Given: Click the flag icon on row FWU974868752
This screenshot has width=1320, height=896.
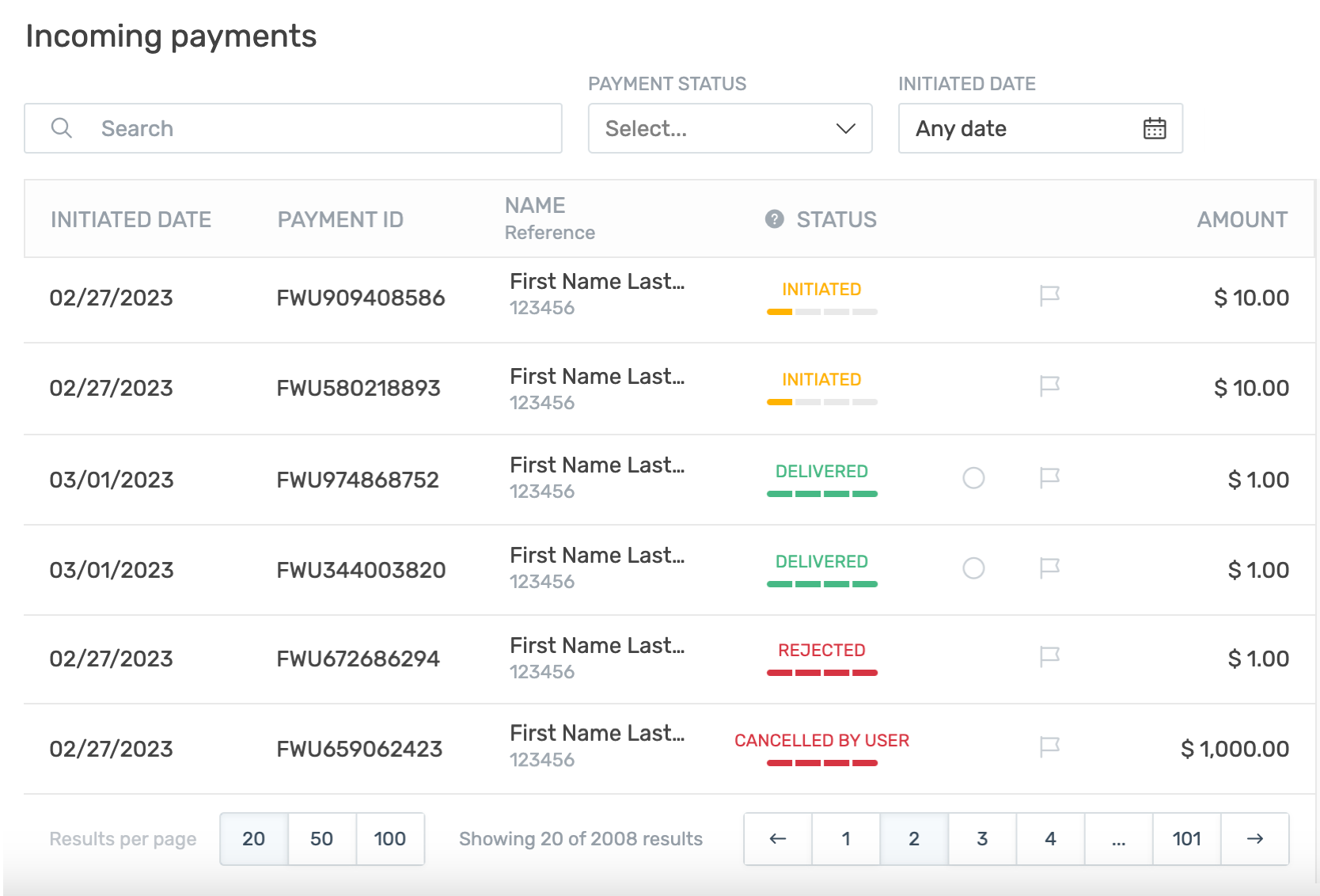Looking at the screenshot, I should tap(1049, 478).
